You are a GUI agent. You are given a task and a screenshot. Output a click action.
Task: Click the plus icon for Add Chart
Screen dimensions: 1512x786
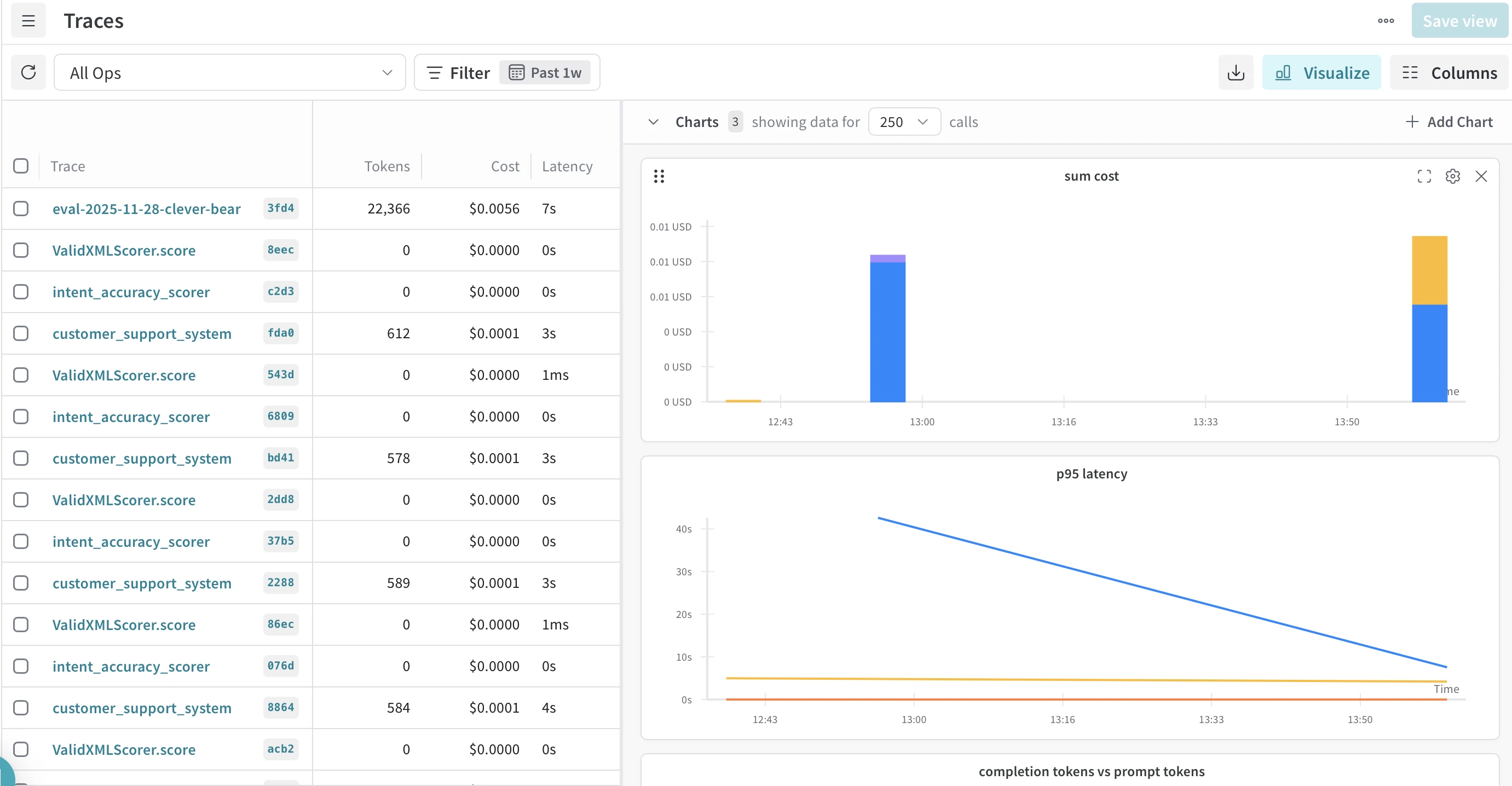pyautogui.click(x=1412, y=122)
